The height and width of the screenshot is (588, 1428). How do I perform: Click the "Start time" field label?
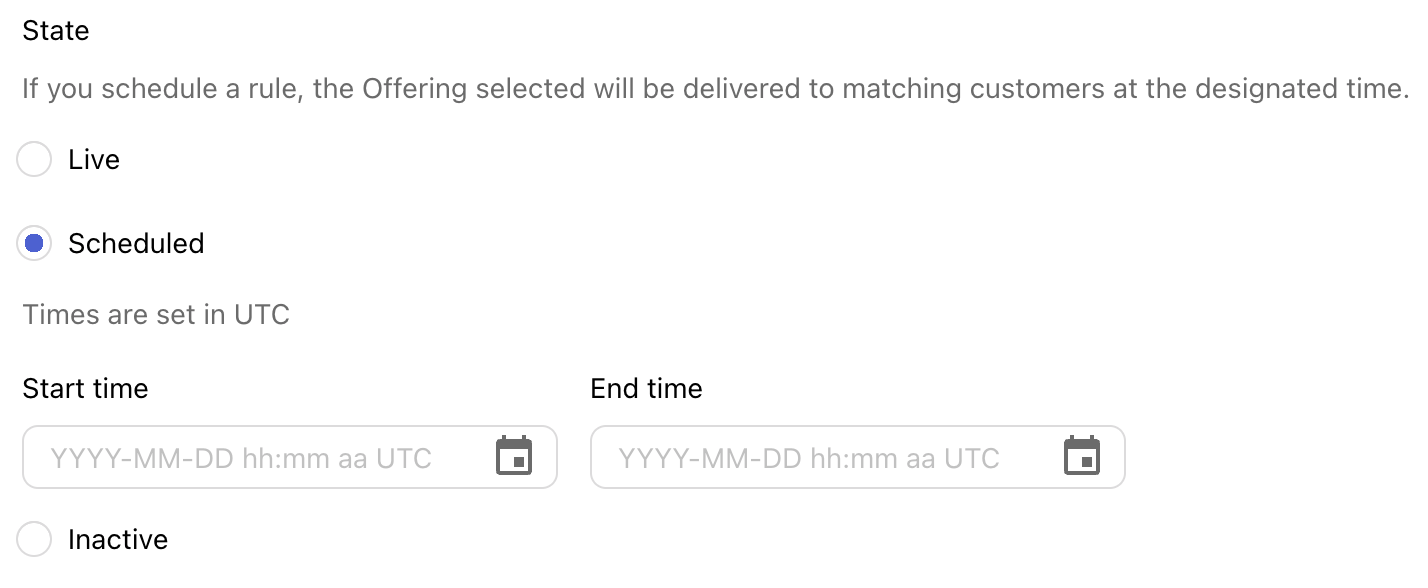(85, 388)
